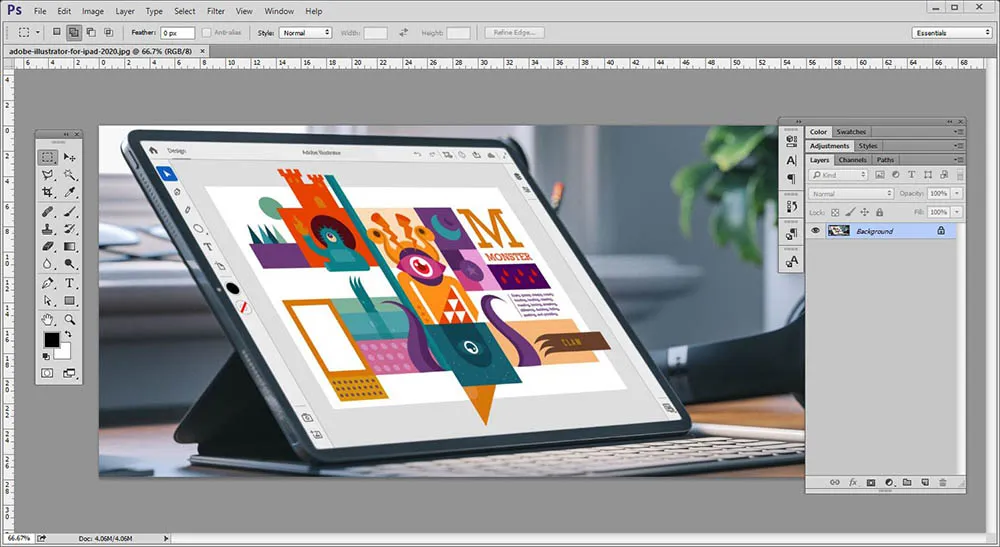Open the Essentials workspace dropdown
The height and width of the screenshot is (547, 1000).
point(952,33)
